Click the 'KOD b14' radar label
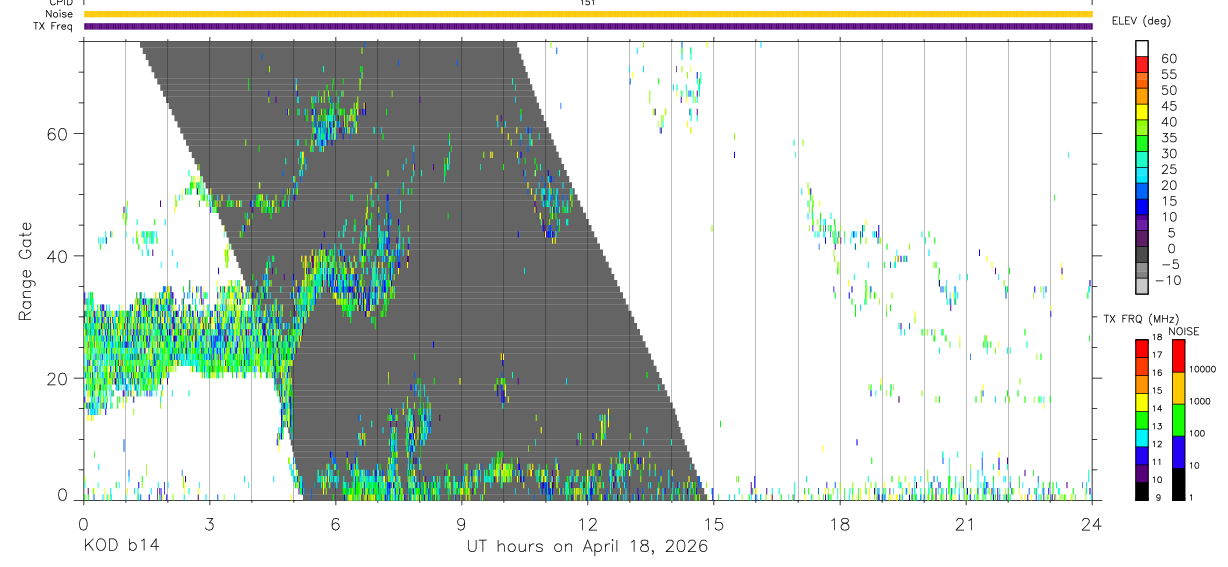The width and height of the screenshot is (1228, 567). pyautogui.click(x=121, y=546)
